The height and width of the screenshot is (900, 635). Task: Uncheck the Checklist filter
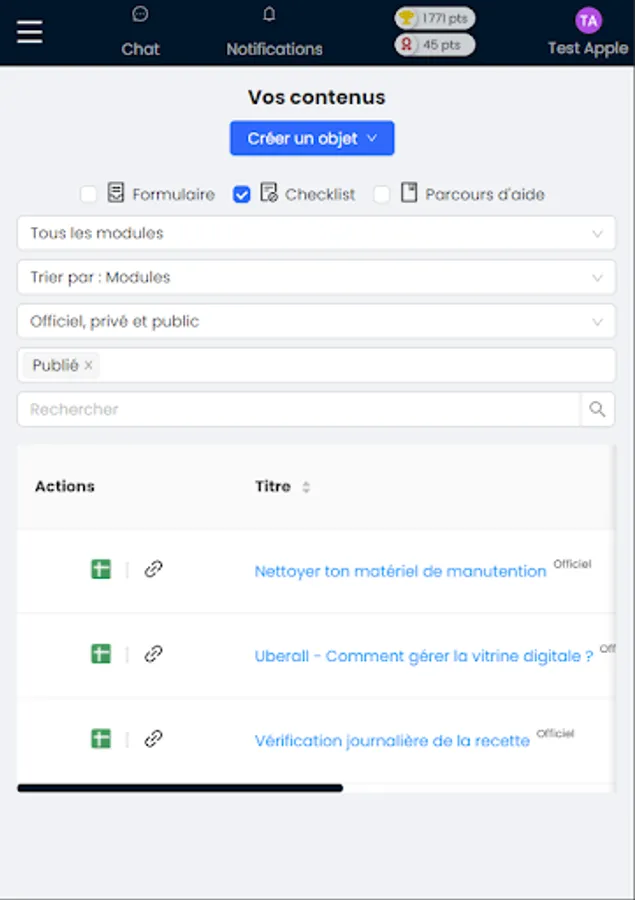241,194
